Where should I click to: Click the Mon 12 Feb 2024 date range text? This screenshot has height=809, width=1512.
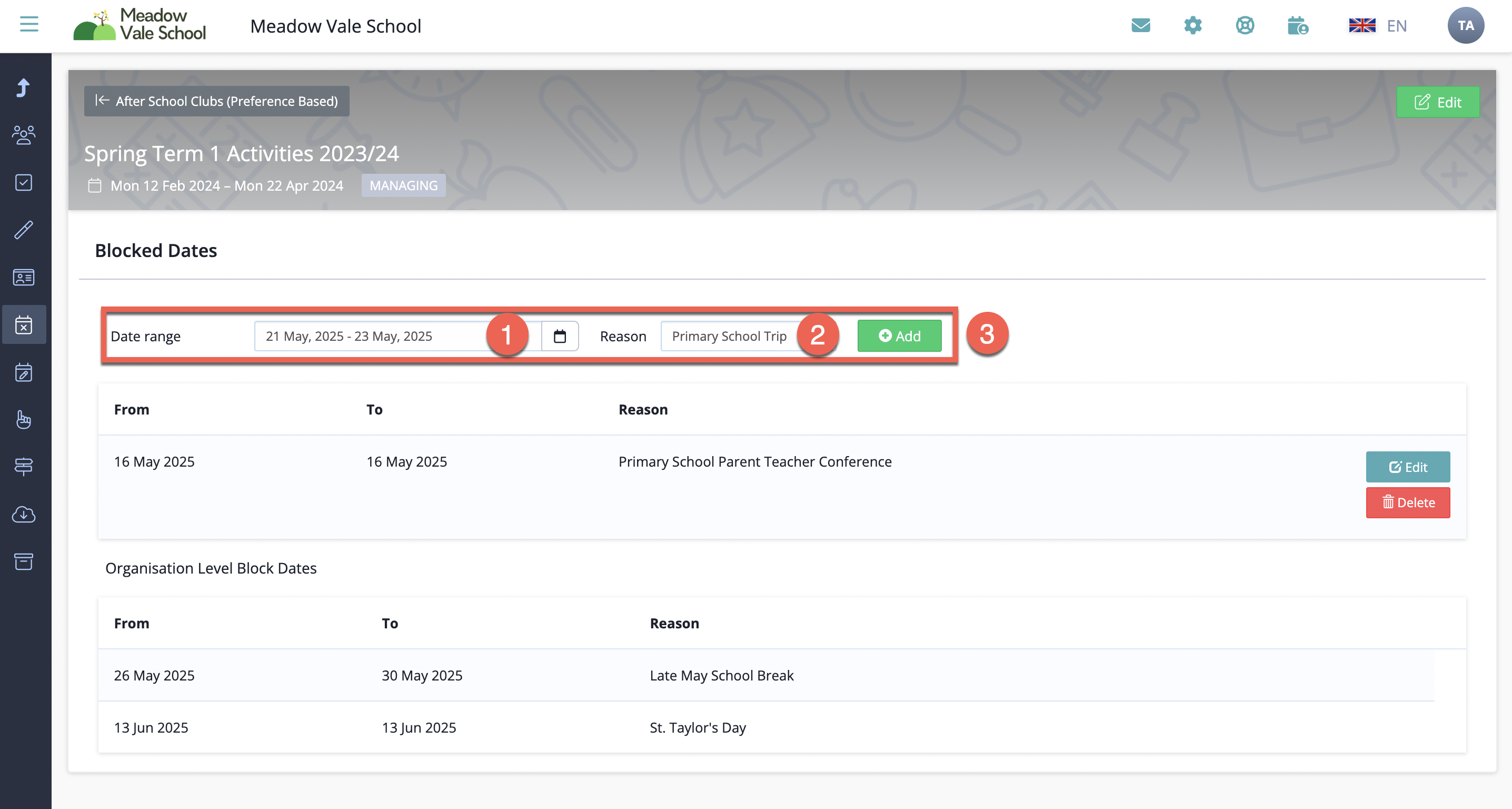tap(226, 185)
